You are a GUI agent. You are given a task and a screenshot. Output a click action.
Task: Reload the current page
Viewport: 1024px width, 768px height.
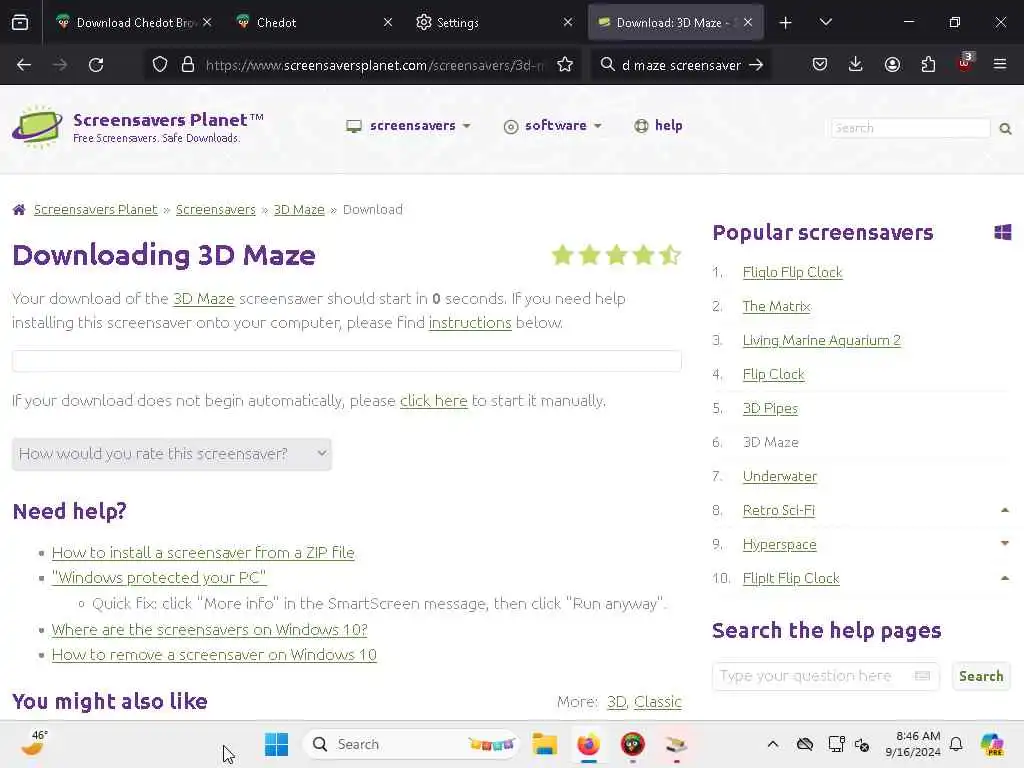point(96,65)
